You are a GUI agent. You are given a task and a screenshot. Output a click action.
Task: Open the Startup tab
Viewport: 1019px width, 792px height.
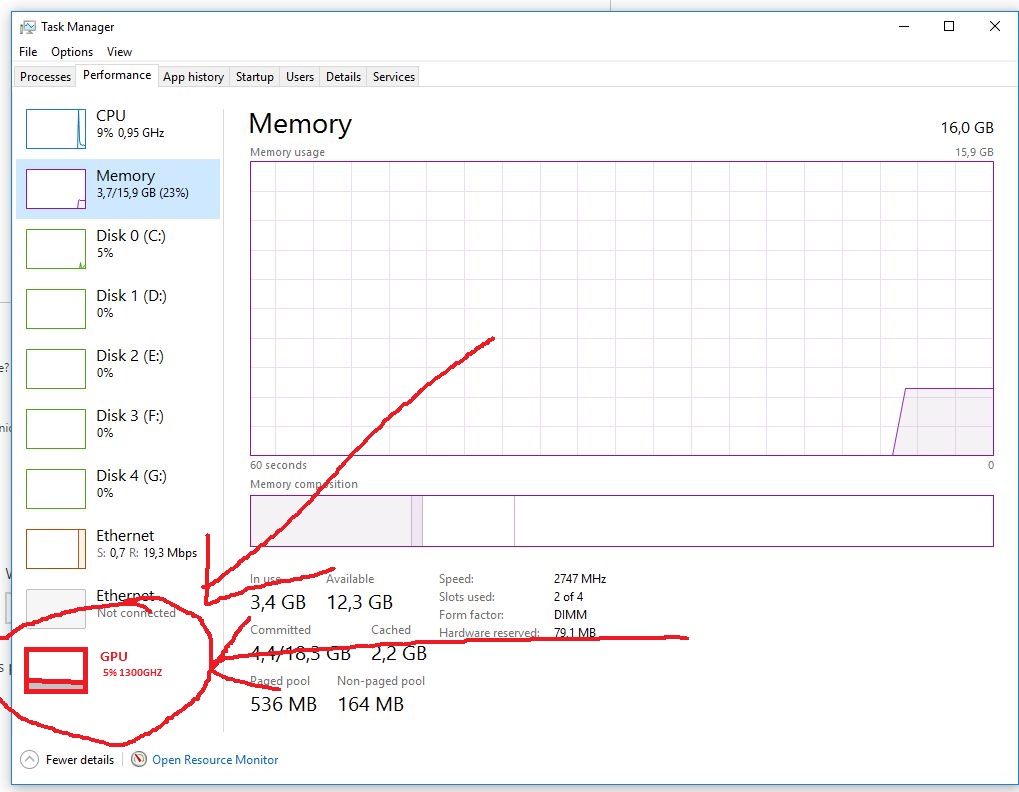[x=254, y=75]
